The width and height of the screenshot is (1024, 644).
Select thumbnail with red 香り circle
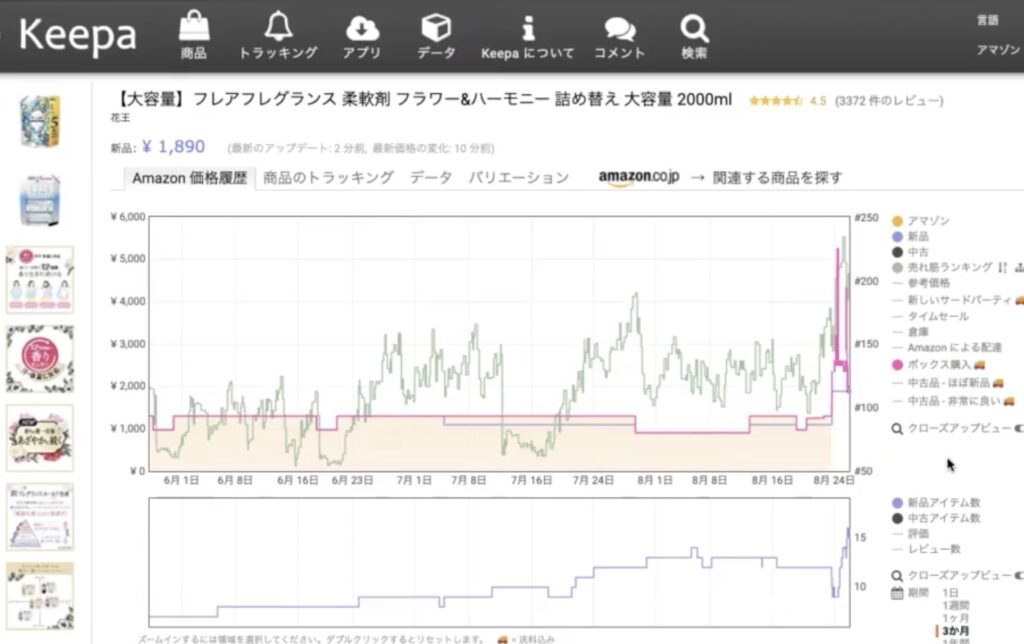[x=40, y=359]
